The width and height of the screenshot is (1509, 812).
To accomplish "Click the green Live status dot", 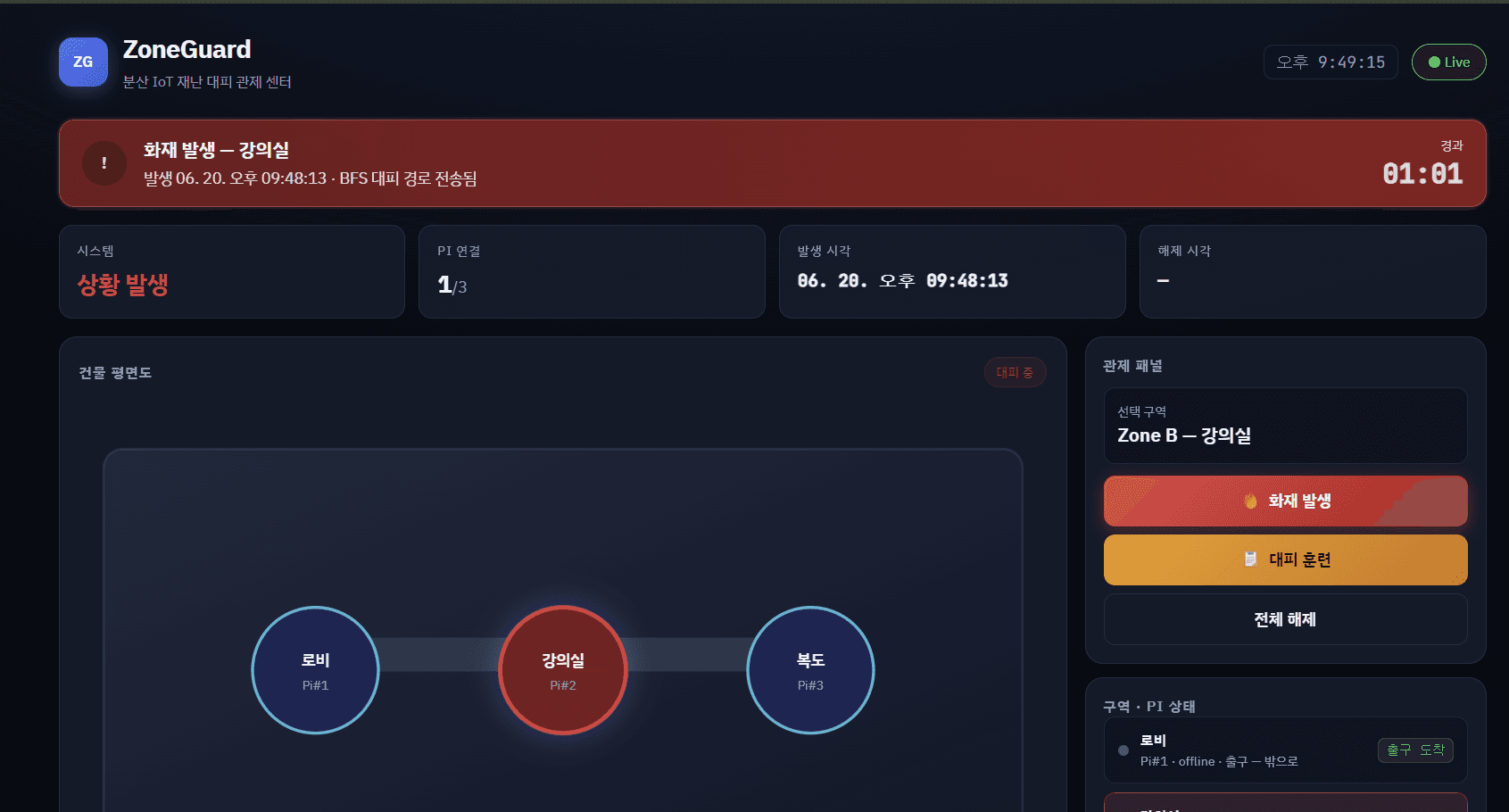I will click(x=1434, y=62).
